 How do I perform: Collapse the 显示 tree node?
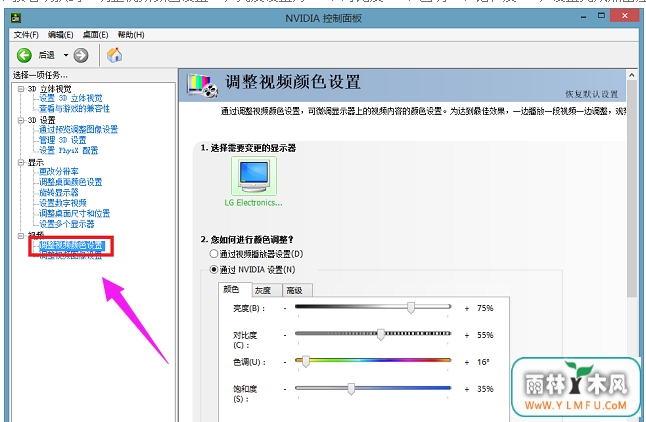(21, 162)
